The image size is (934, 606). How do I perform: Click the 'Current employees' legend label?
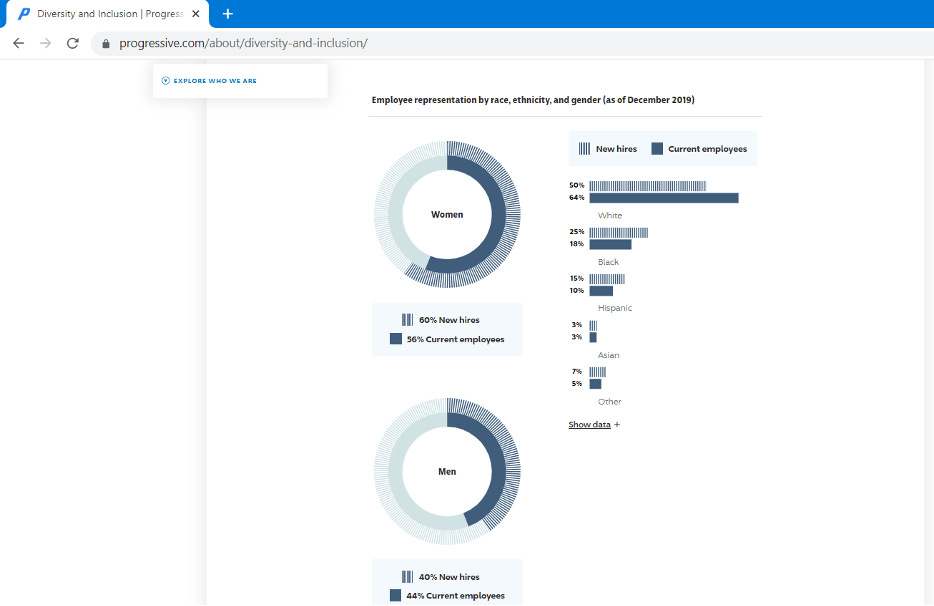(708, 149)
